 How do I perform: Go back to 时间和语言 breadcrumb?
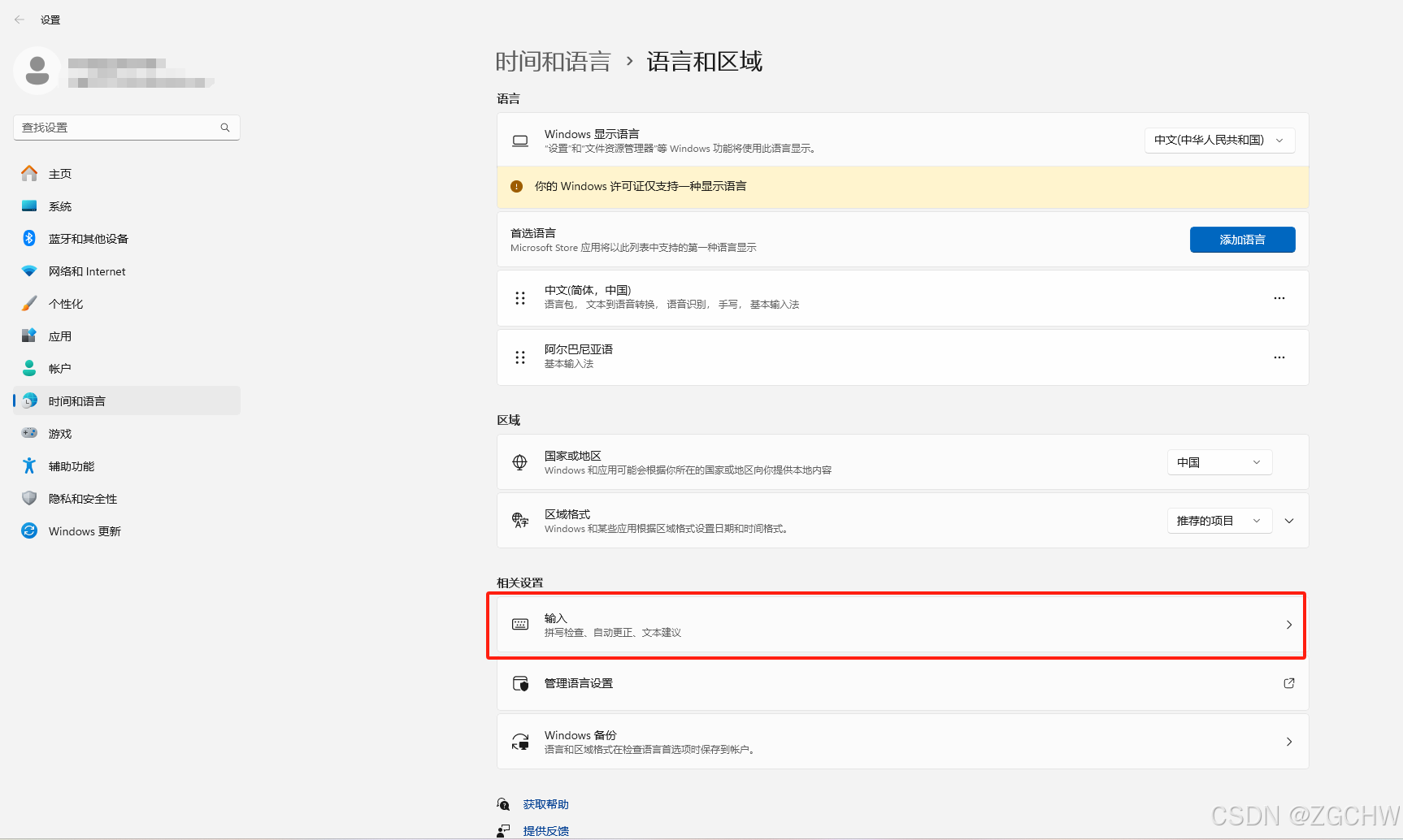[x=553, y=62]
